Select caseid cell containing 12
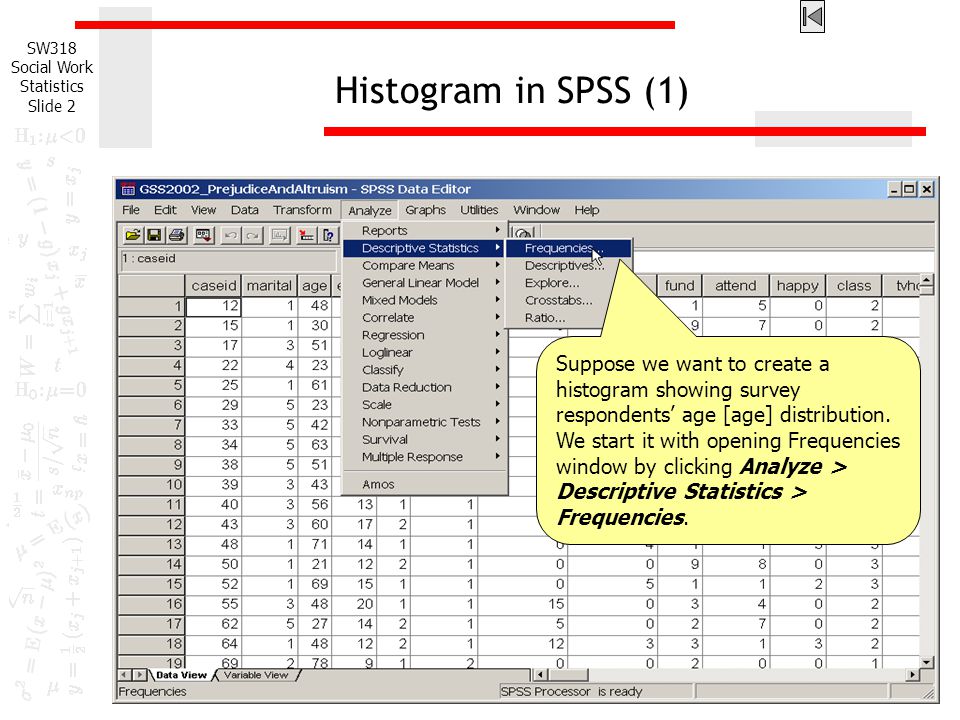This screenshot has height=720, width=960. (213, 306)
